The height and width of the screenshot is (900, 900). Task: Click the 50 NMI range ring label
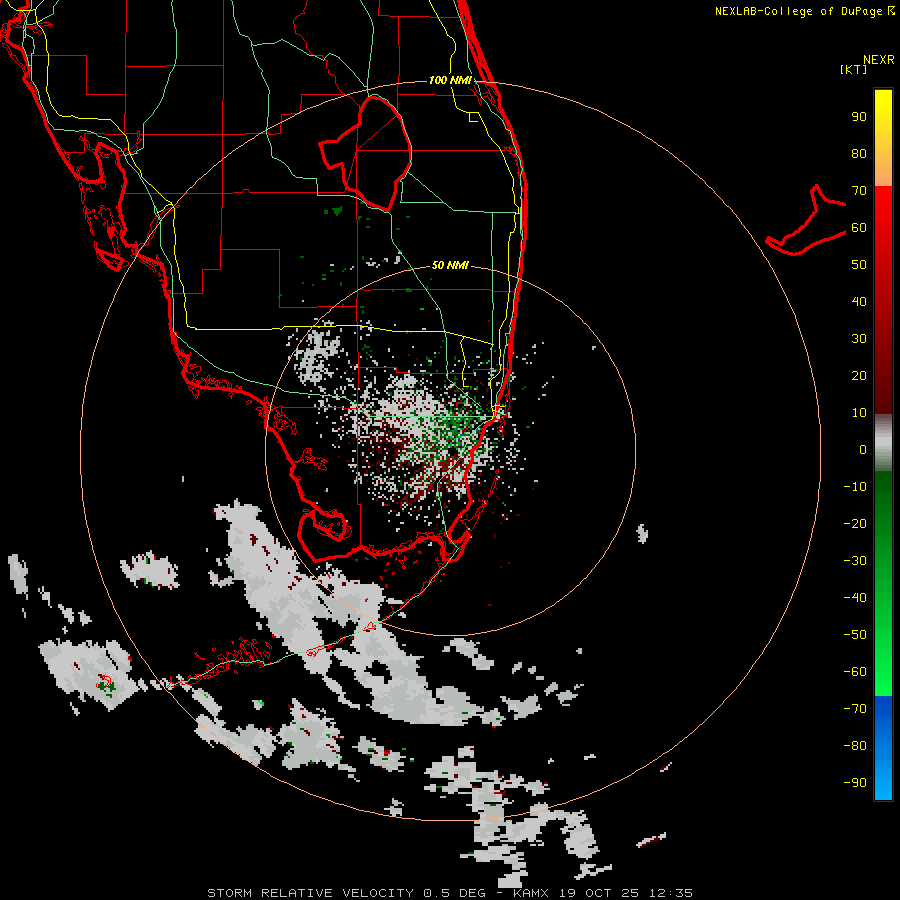(x=450, y=265)
